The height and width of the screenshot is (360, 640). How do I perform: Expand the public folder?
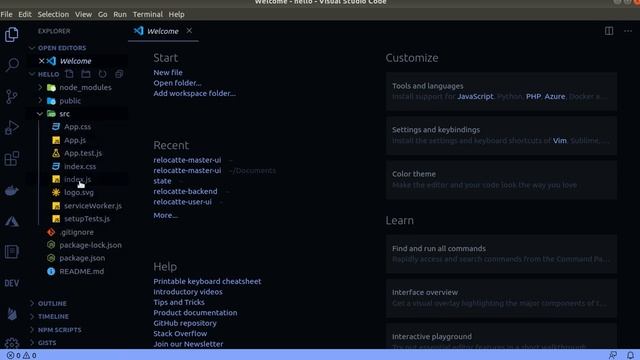point(40,100)
